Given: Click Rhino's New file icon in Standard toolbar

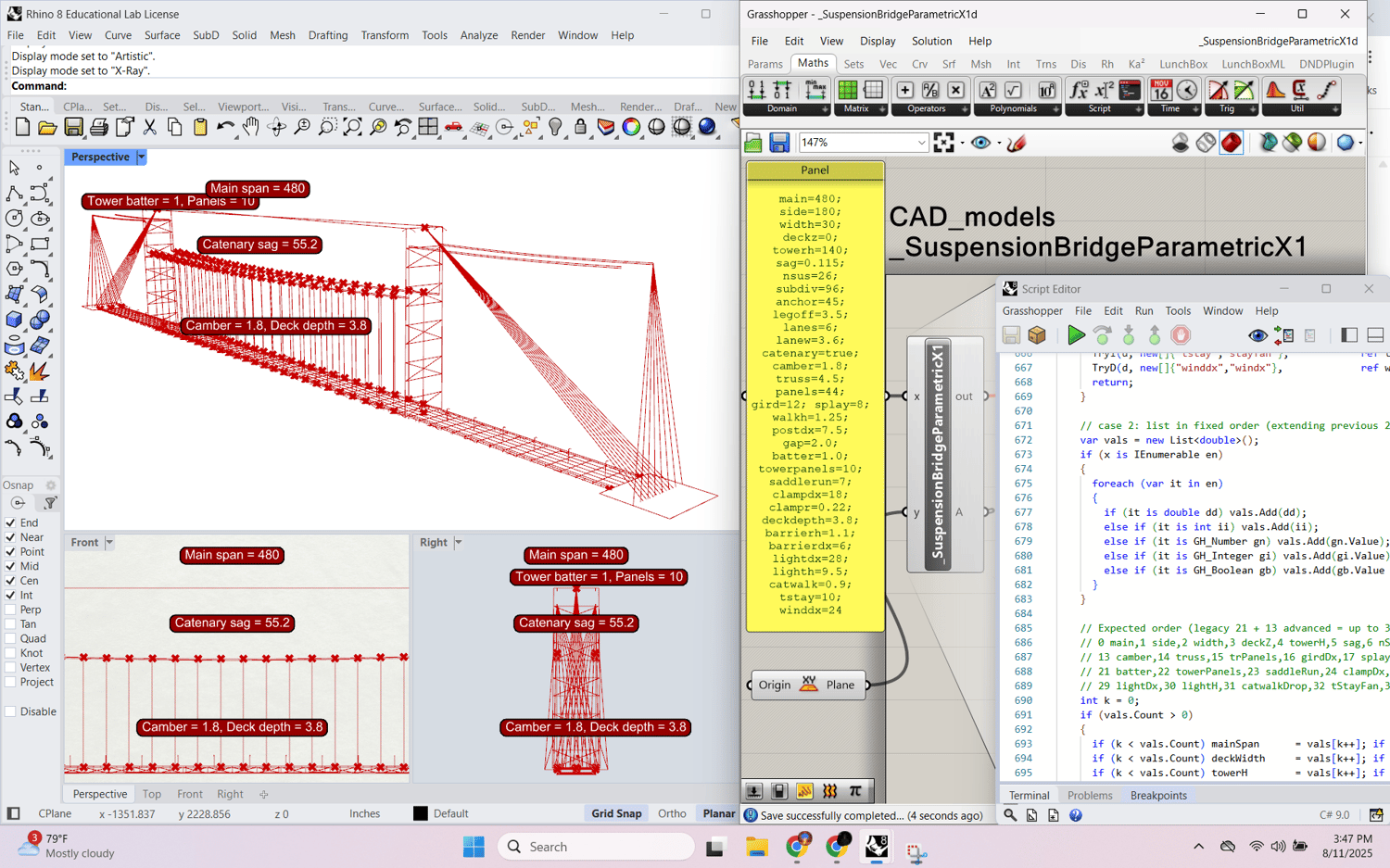Looking at the screenshot, I should click(x=22, y=127).
